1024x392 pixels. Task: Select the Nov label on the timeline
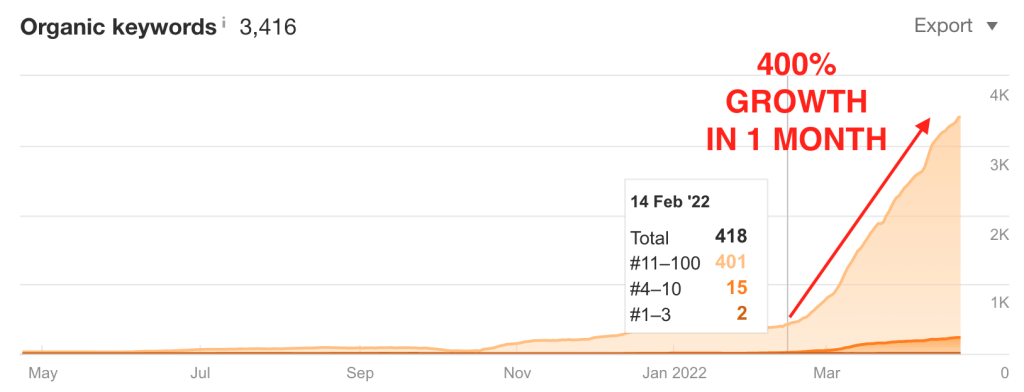[519, 373]
